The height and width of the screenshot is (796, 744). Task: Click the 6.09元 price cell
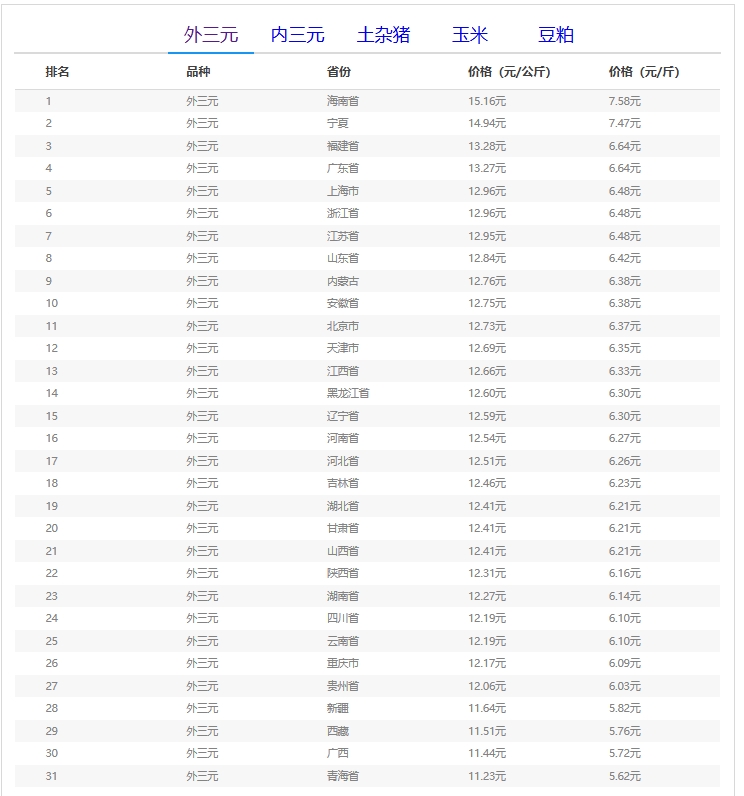[x=624, y=663]
